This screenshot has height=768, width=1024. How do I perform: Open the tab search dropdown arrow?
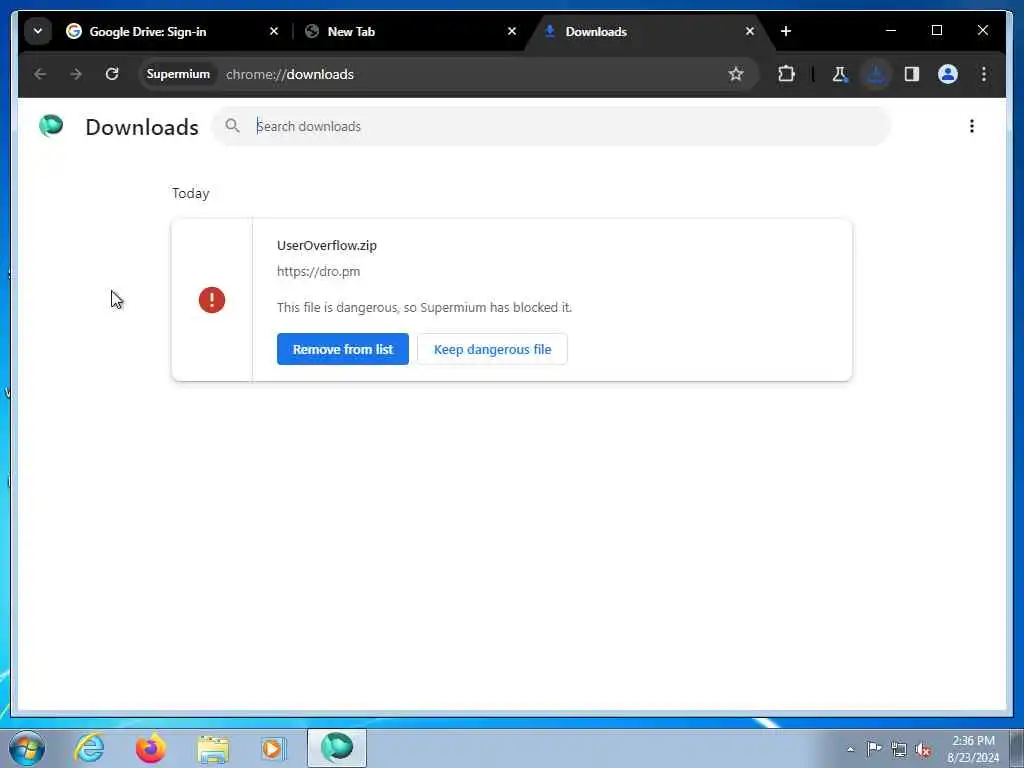pos(38,31)
